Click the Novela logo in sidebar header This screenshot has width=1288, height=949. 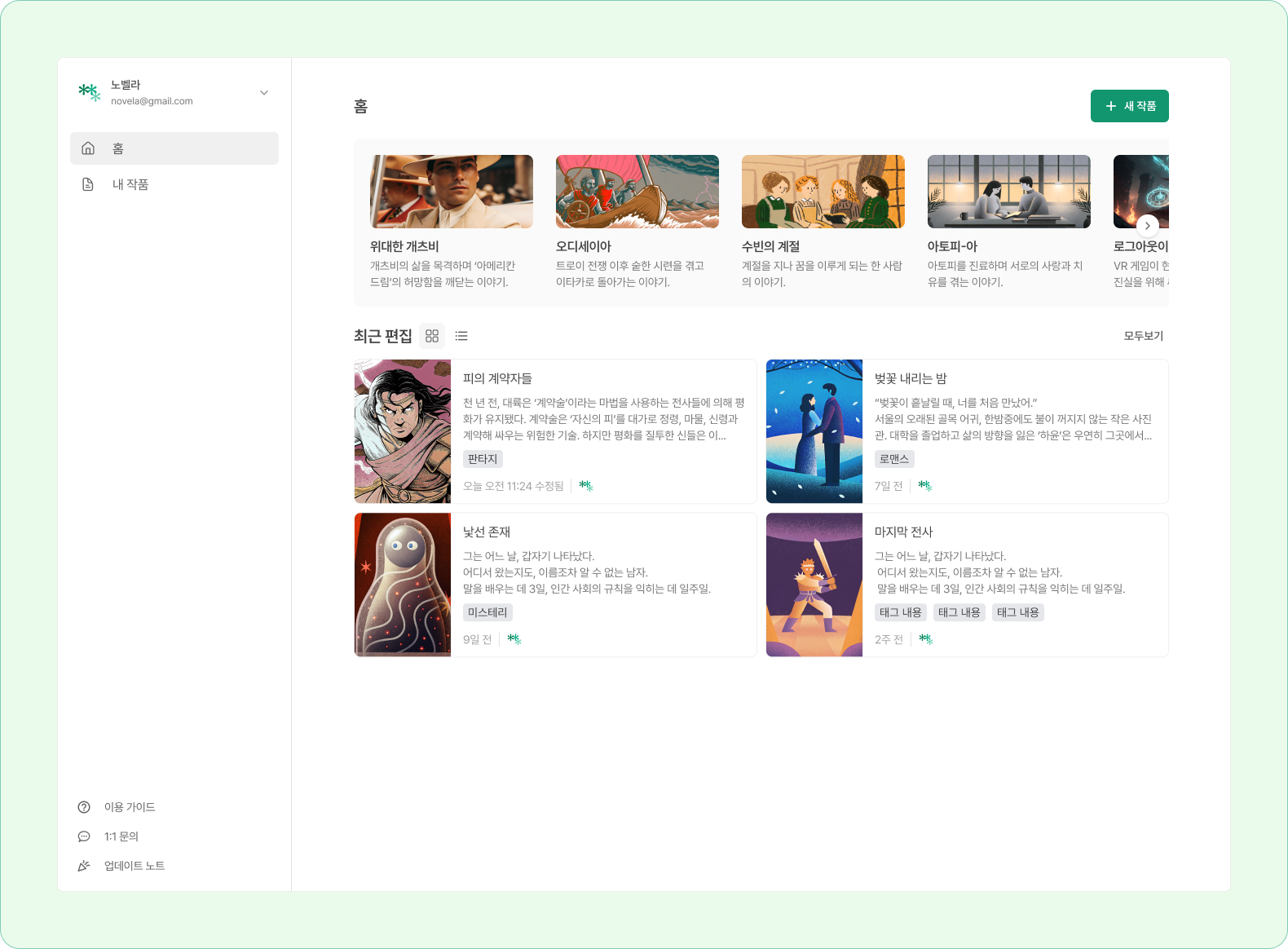[x=90, y=92]
